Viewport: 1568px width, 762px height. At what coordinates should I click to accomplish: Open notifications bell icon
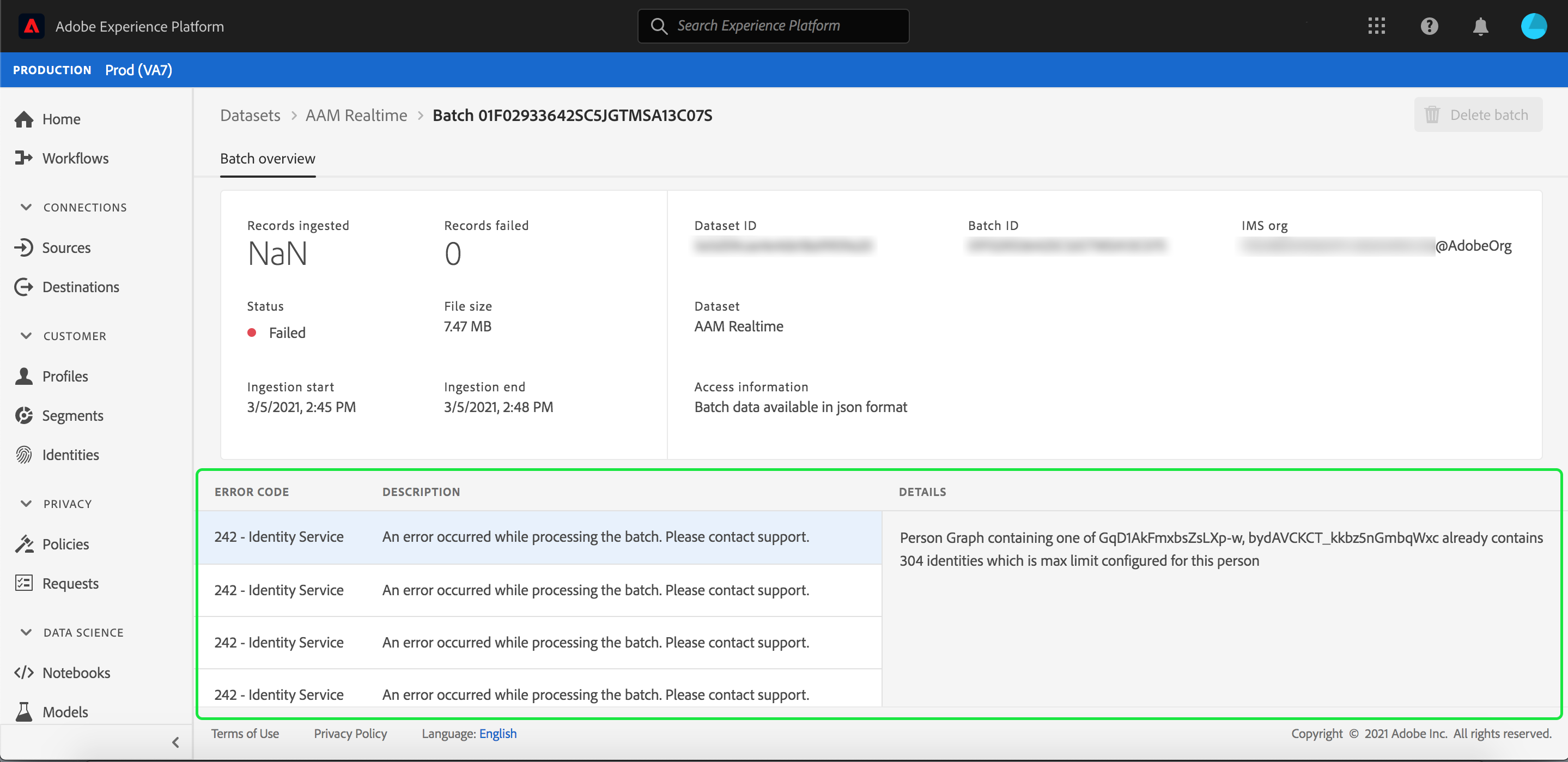(x=1480, y=26)
